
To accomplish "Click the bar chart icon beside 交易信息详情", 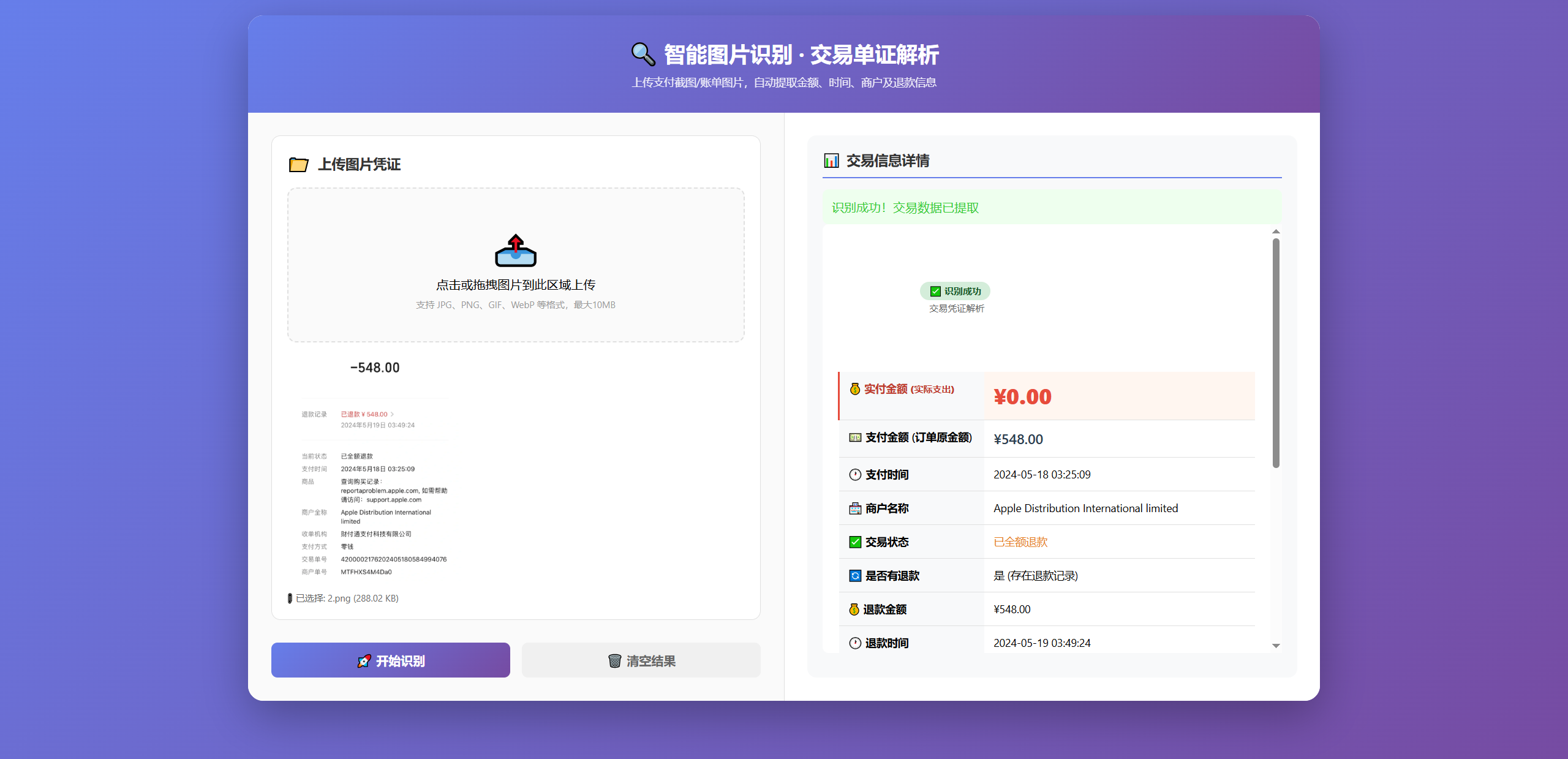I will pyautogui.click(x=831, y=160).
